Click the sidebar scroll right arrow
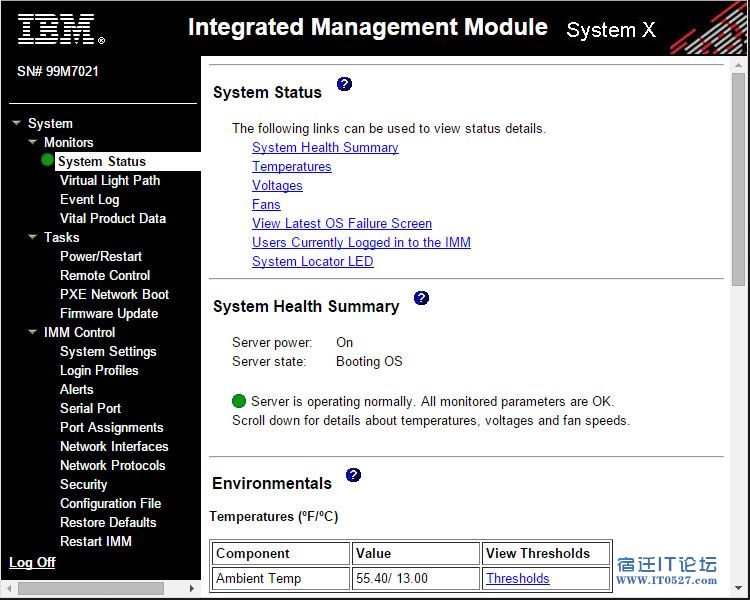 191,588
